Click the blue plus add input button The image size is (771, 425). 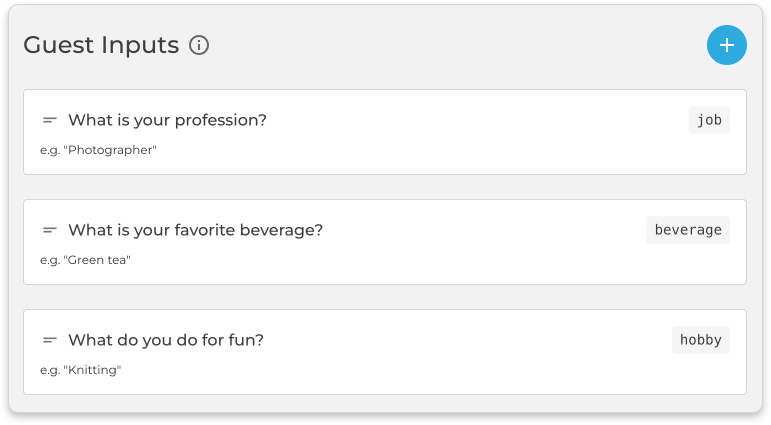(x=727, y=45)
